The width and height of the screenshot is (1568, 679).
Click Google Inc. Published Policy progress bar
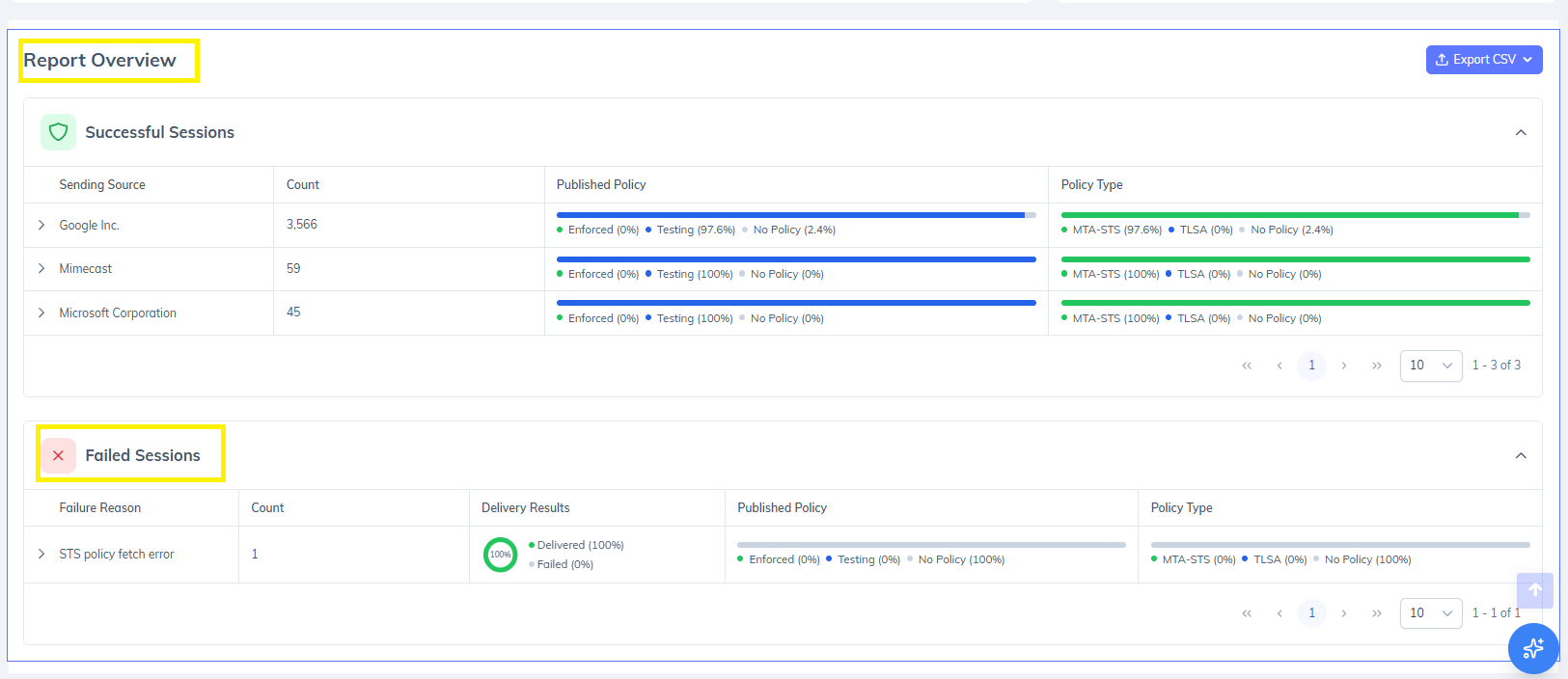point(796,215)
